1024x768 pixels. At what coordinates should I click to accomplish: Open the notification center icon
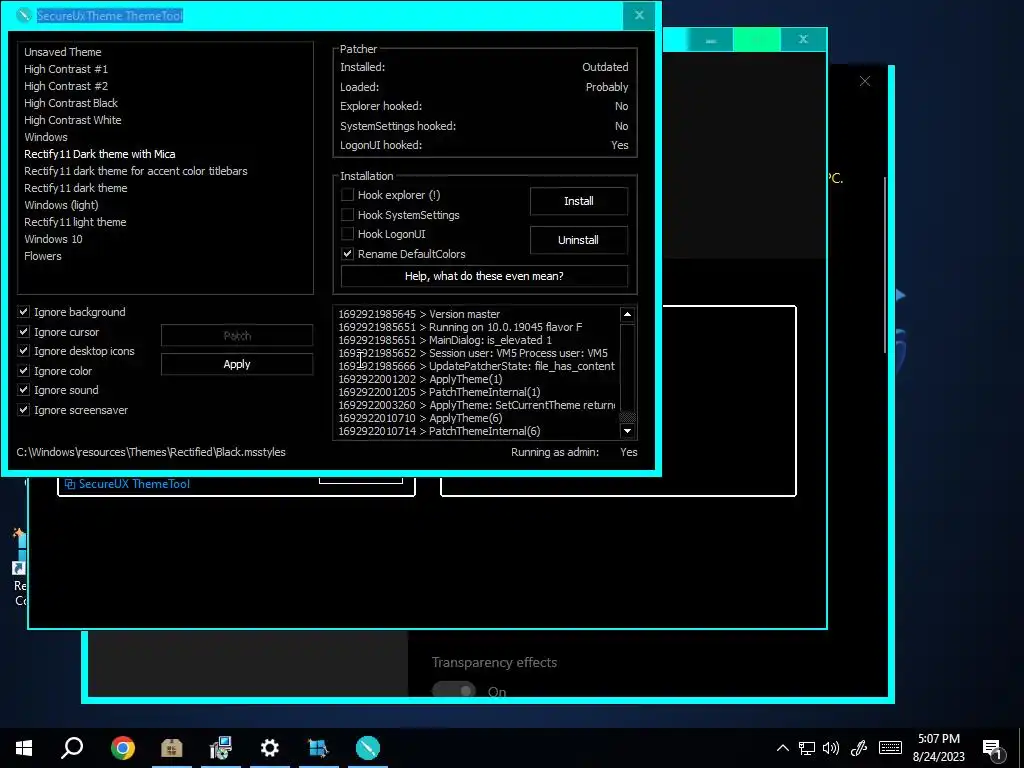click(x=993, y=748)
